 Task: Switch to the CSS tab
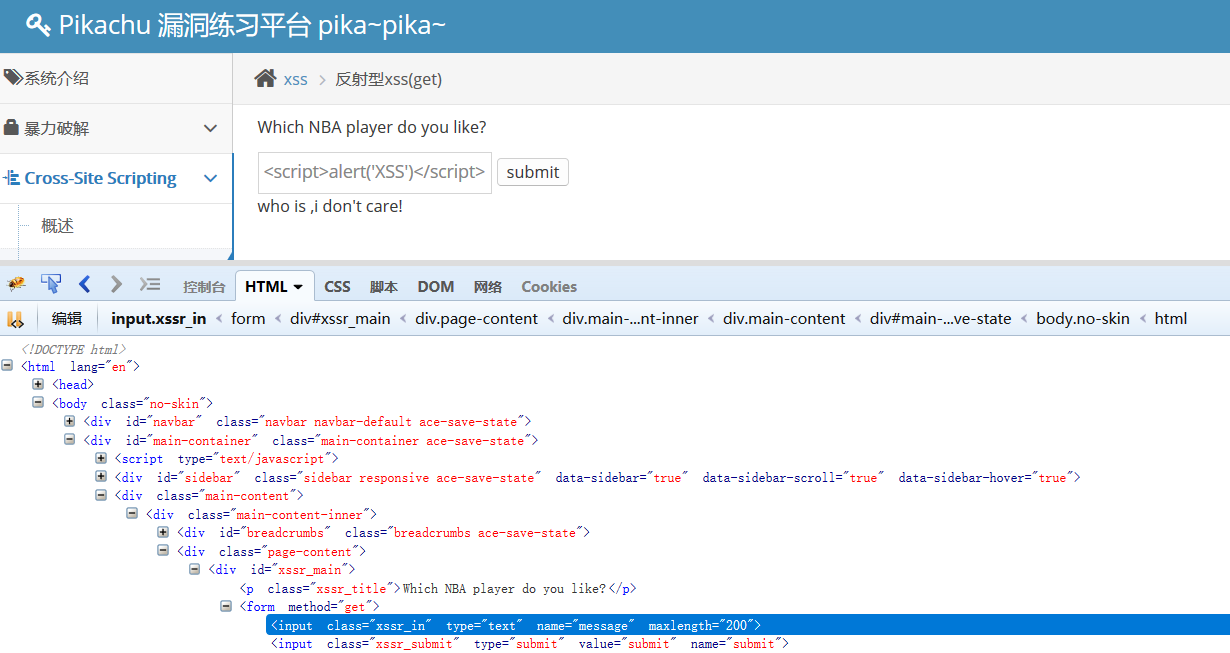[x=338, y=286]
